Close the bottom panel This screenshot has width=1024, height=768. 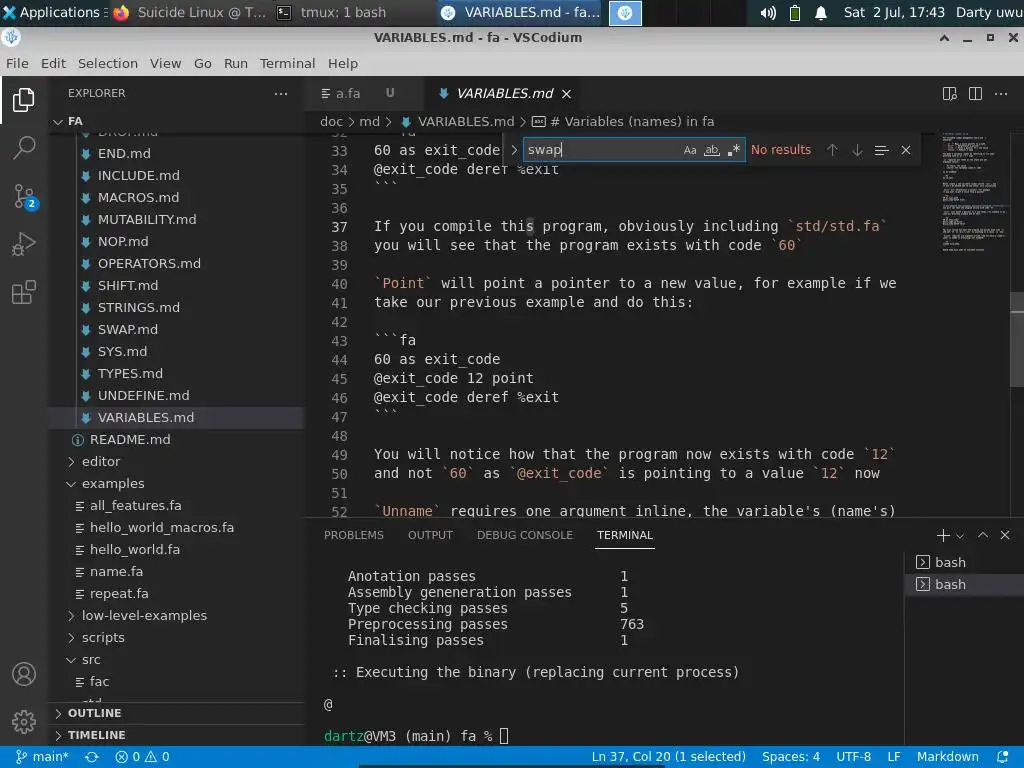tap(1005, 536)
